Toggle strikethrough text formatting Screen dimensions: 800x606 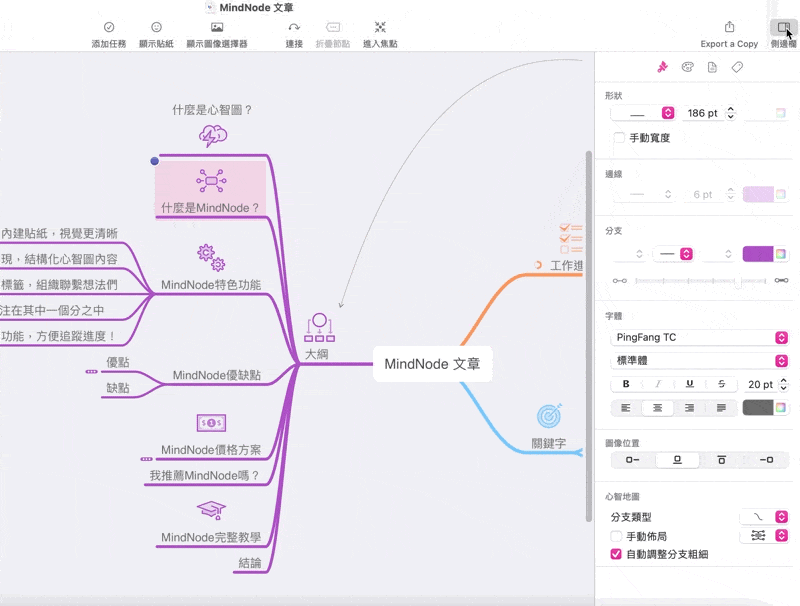(721, 384)
